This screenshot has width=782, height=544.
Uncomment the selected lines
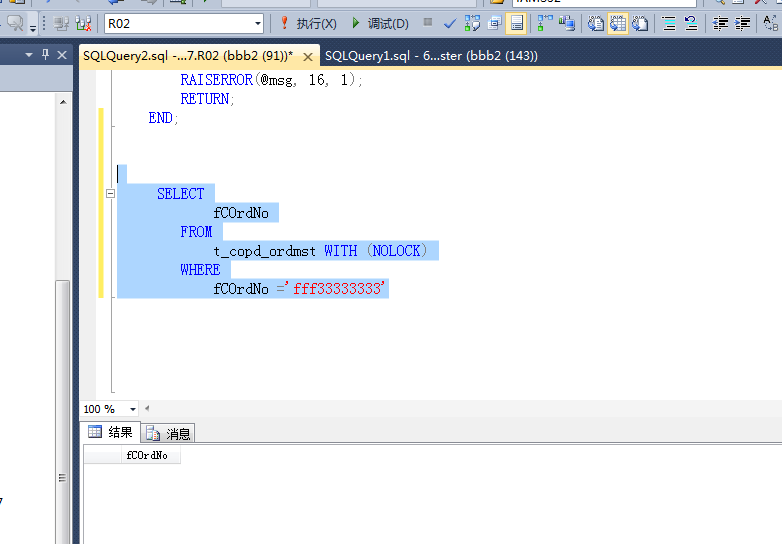coord(691,23)
